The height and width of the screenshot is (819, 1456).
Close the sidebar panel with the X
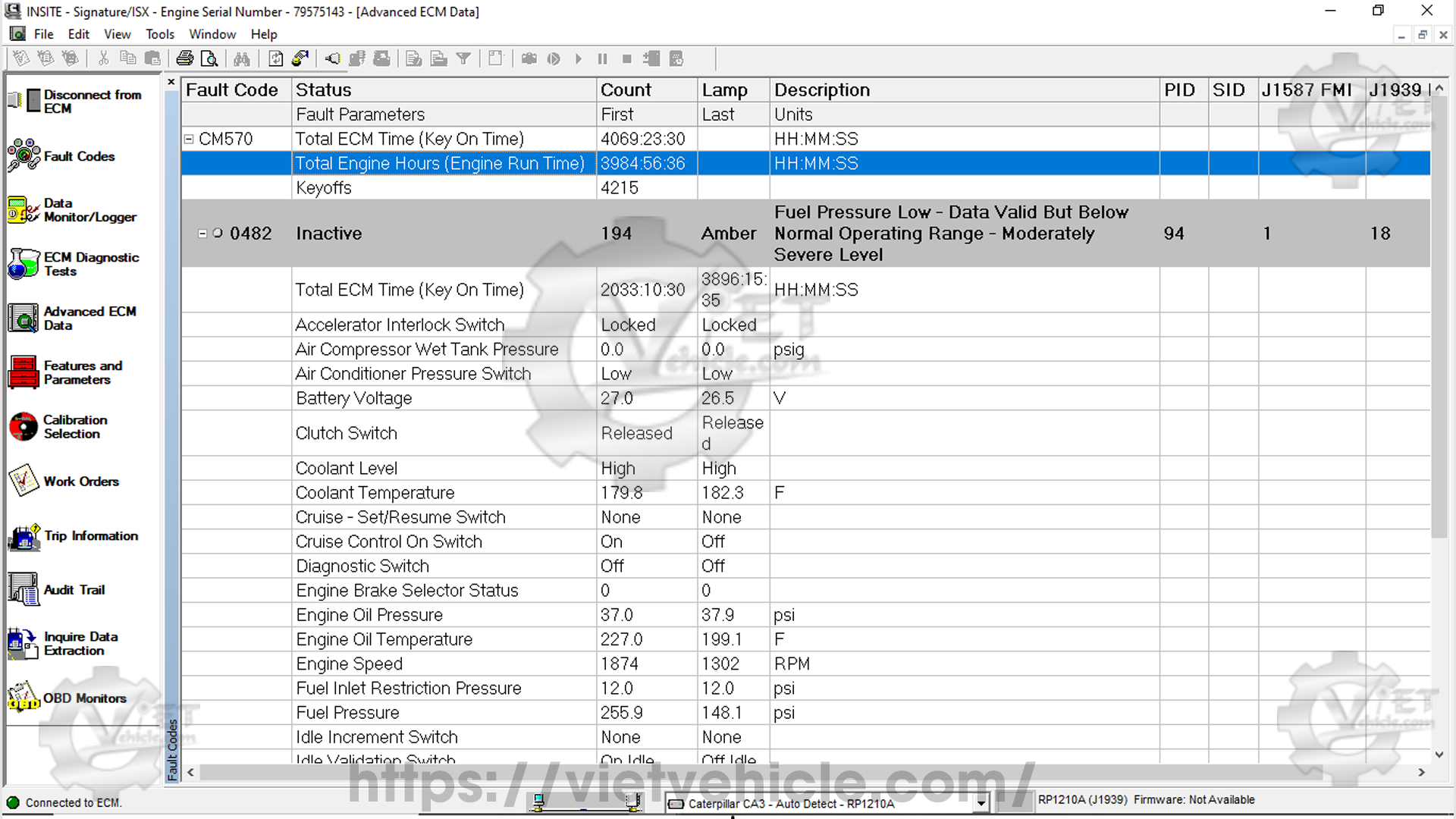pos(171,82)
